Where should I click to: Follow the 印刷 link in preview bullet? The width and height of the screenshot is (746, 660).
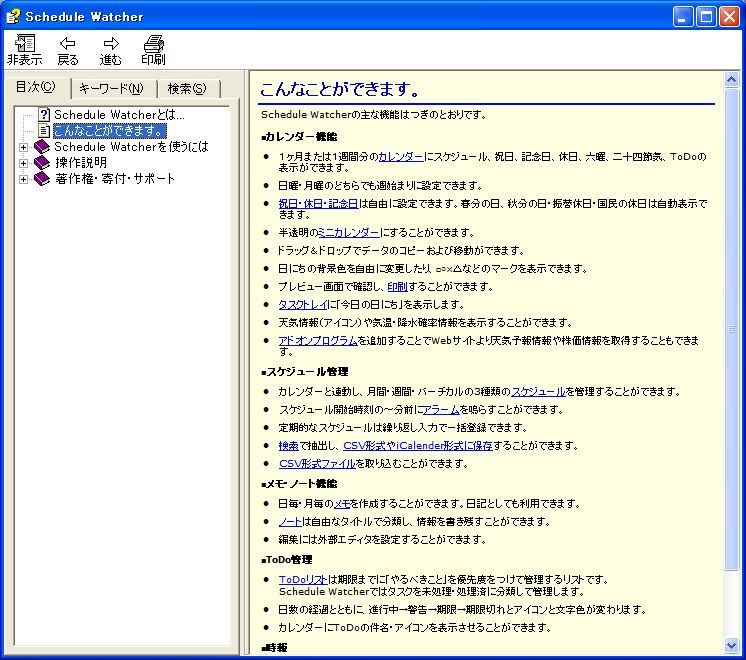(397, 287)
